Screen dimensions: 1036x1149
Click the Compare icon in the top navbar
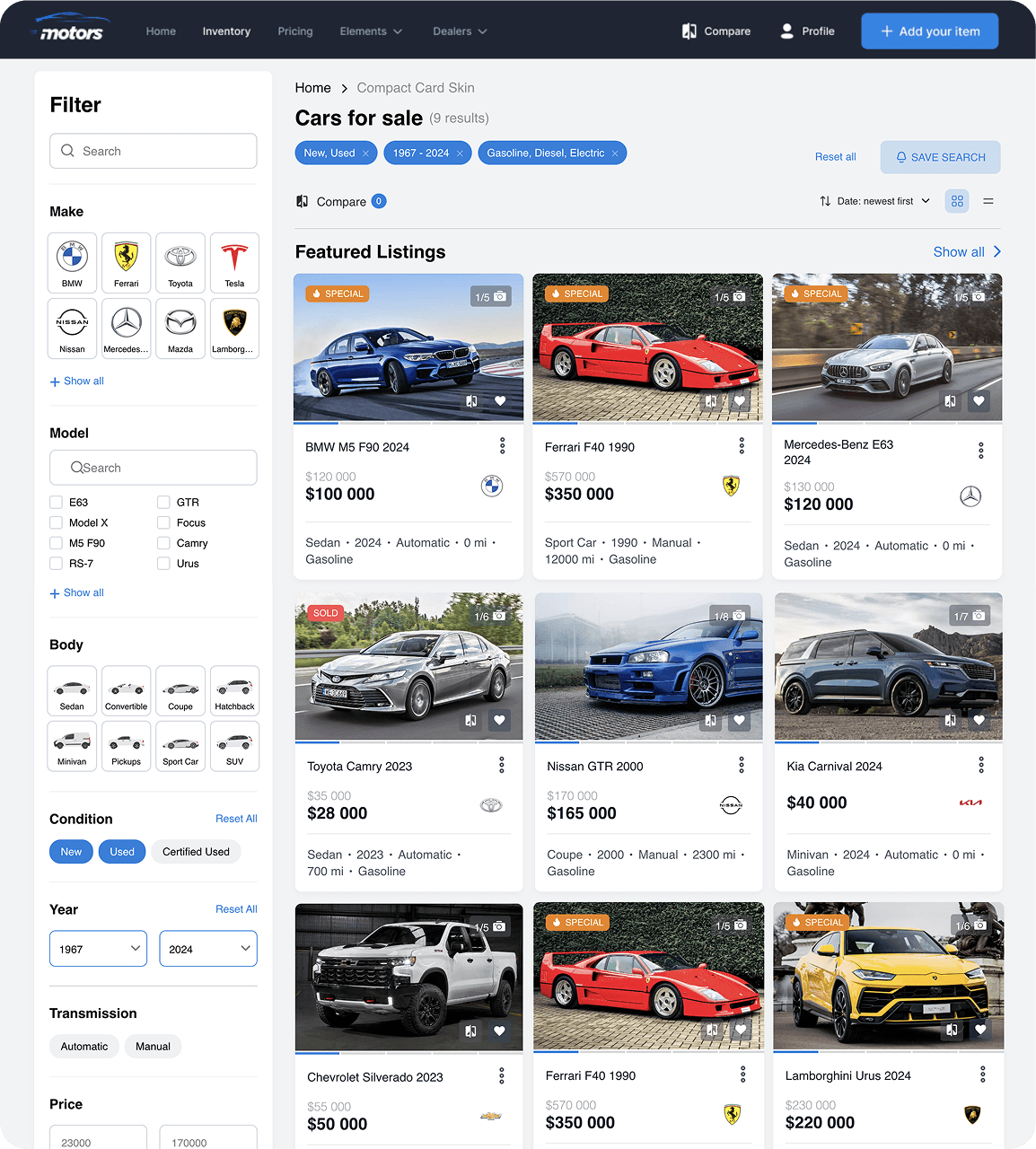click(x=689, y=31)
